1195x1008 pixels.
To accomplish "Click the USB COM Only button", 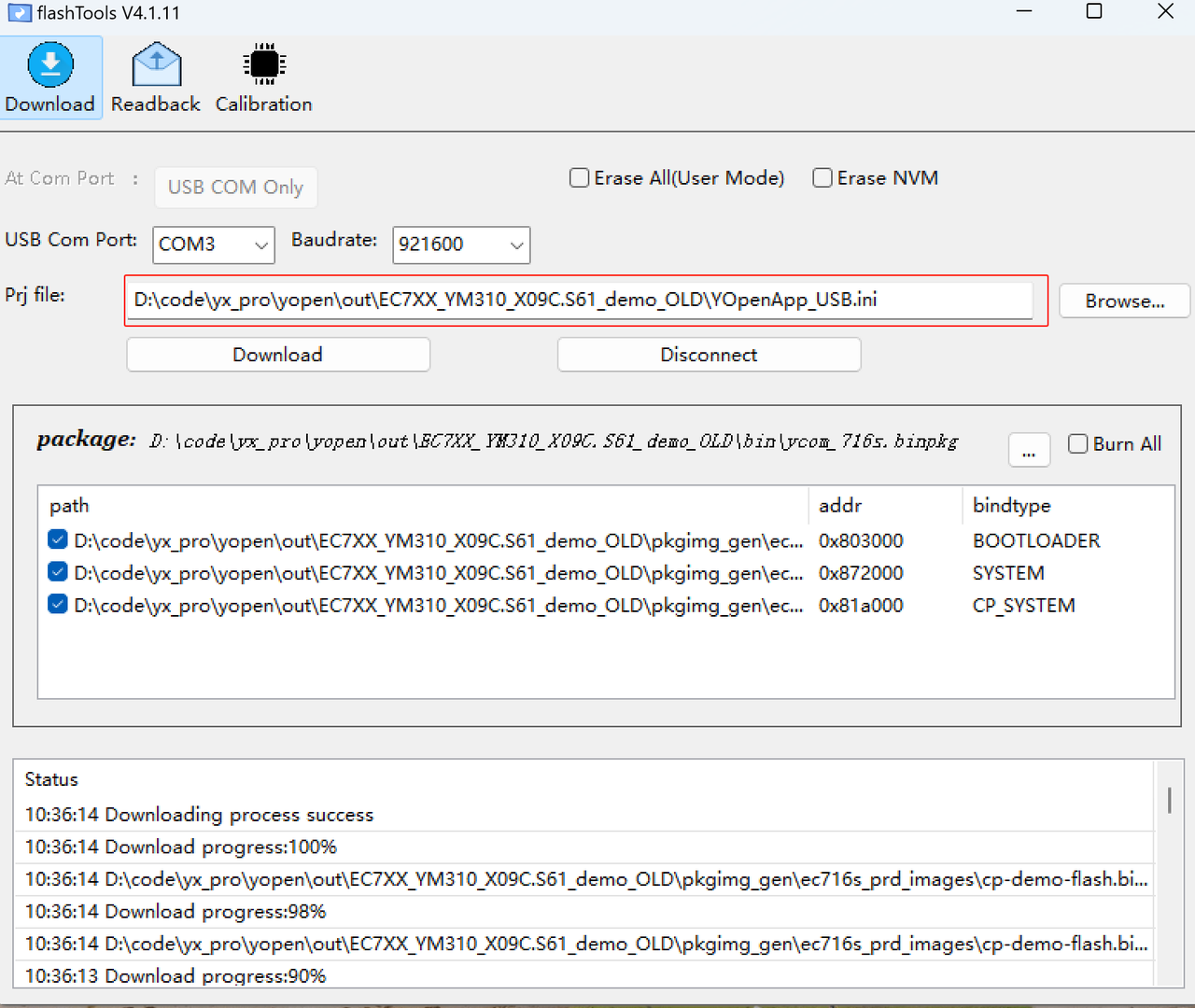I will (x=235, y=187).
